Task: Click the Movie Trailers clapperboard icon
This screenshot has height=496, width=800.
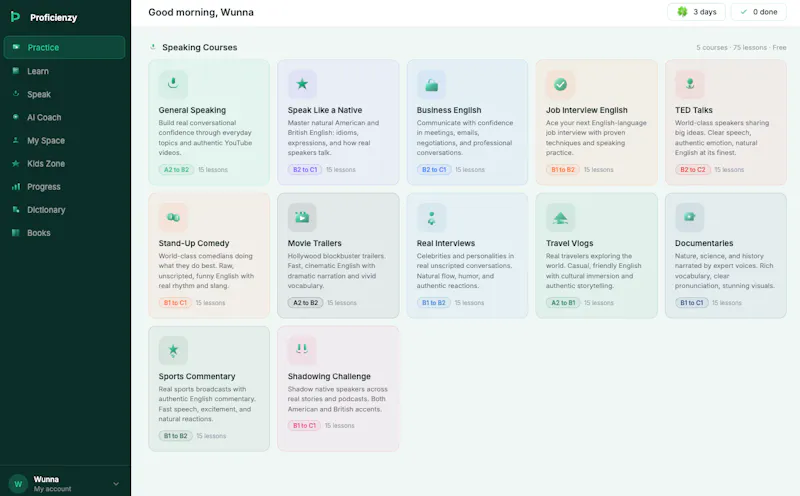Action: (x=302, y=217)
